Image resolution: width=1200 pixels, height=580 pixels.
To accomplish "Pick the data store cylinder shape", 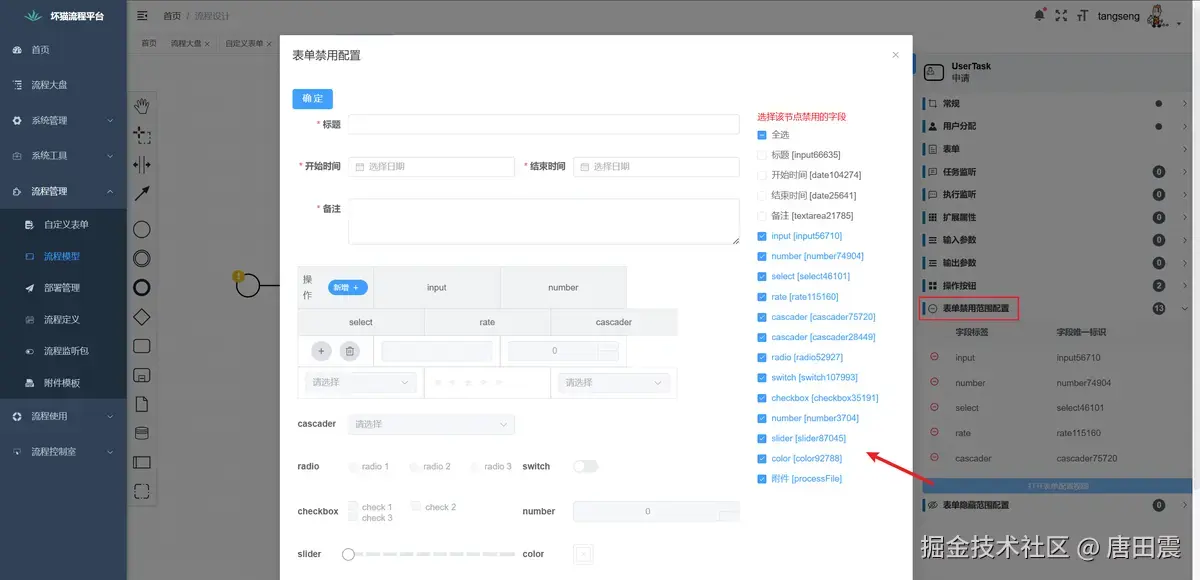I will pyautogui.click(x=142, y=433).
